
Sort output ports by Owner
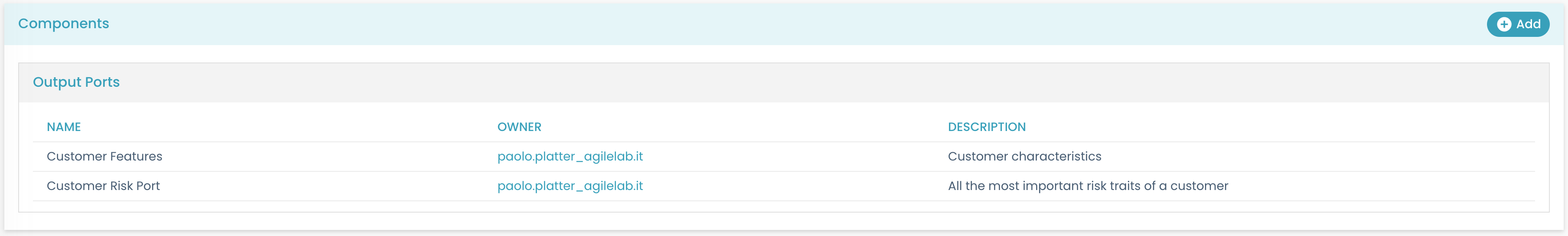[519, 127]
